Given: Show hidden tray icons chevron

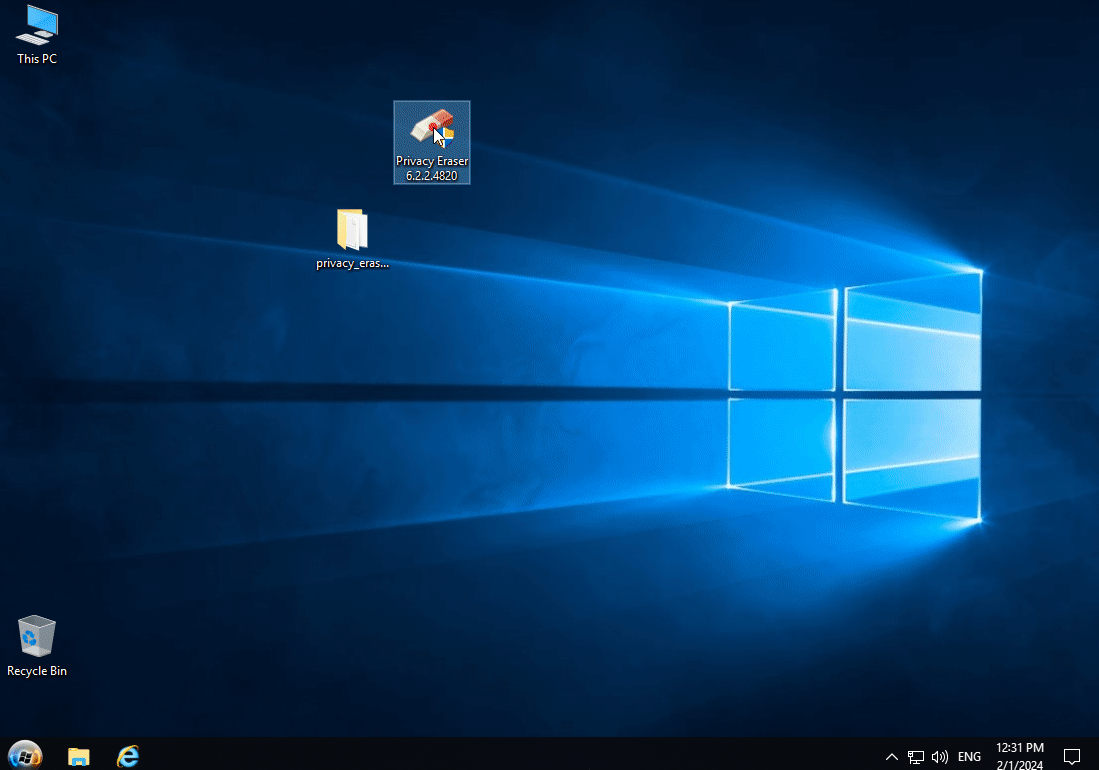Looking at the screenshot, I should coord(892,757).
